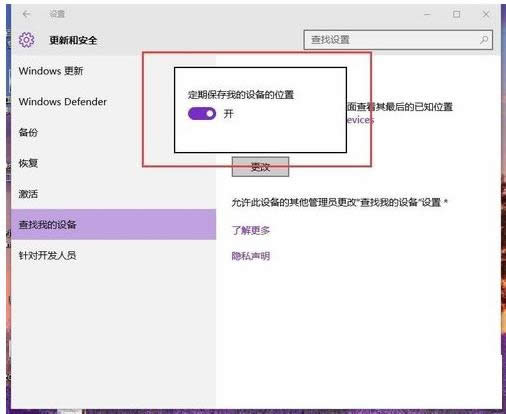The height and width of the screenshot is (414, 506).
Task: Open the 了解更多 link
Action: click(251, 230)
